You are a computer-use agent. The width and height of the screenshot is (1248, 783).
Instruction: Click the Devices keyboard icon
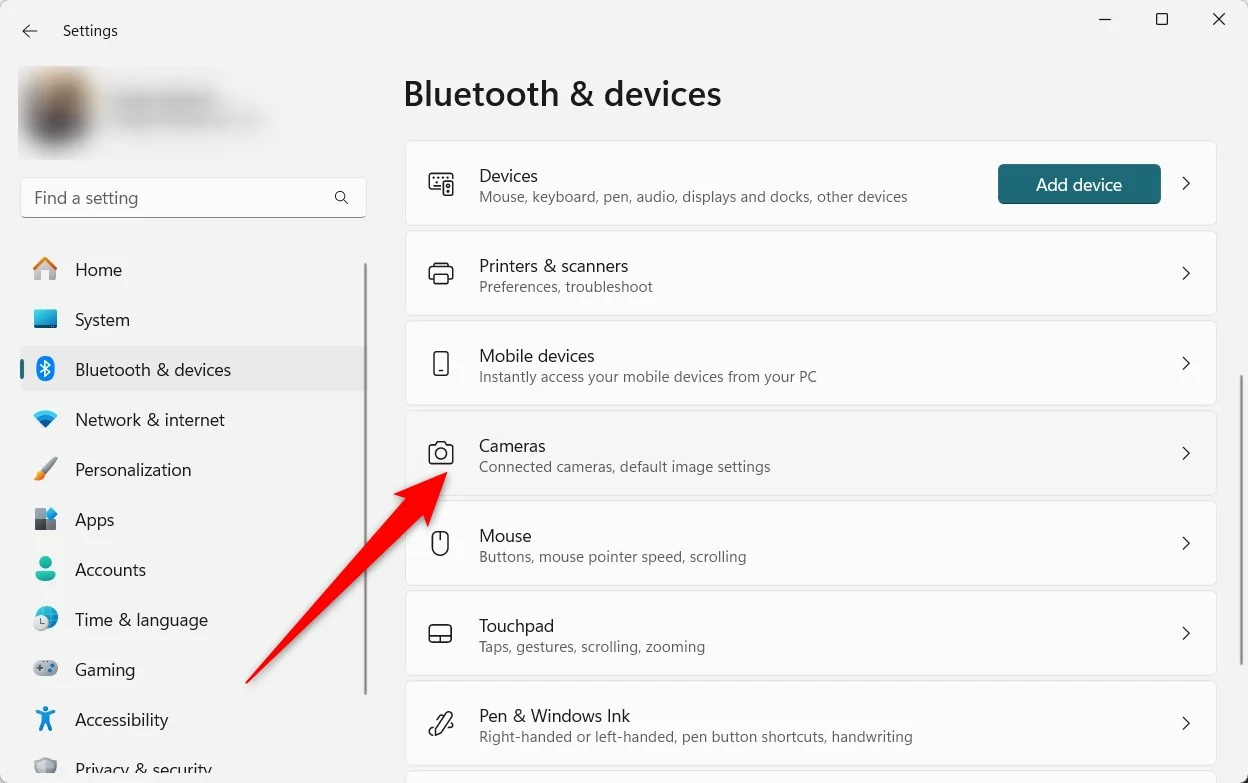pyautogui.click(x=441, y=184)
